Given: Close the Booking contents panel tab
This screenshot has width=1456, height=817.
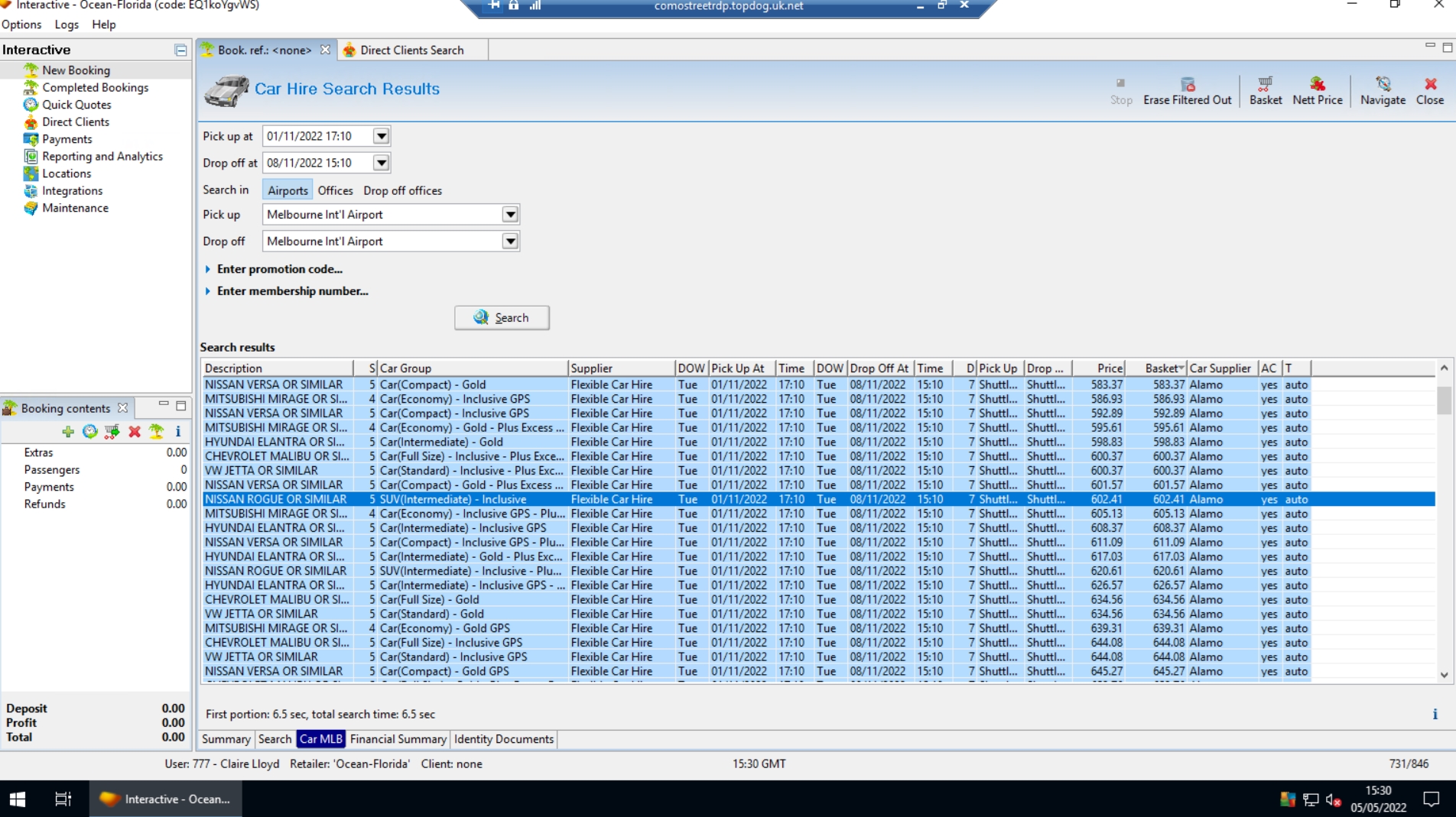Looking at the screenshot, I should coord(122,408).
